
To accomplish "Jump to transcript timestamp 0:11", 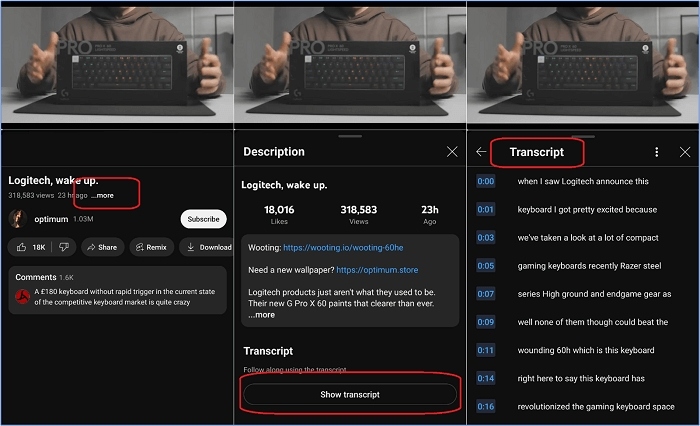I will 486,350.
